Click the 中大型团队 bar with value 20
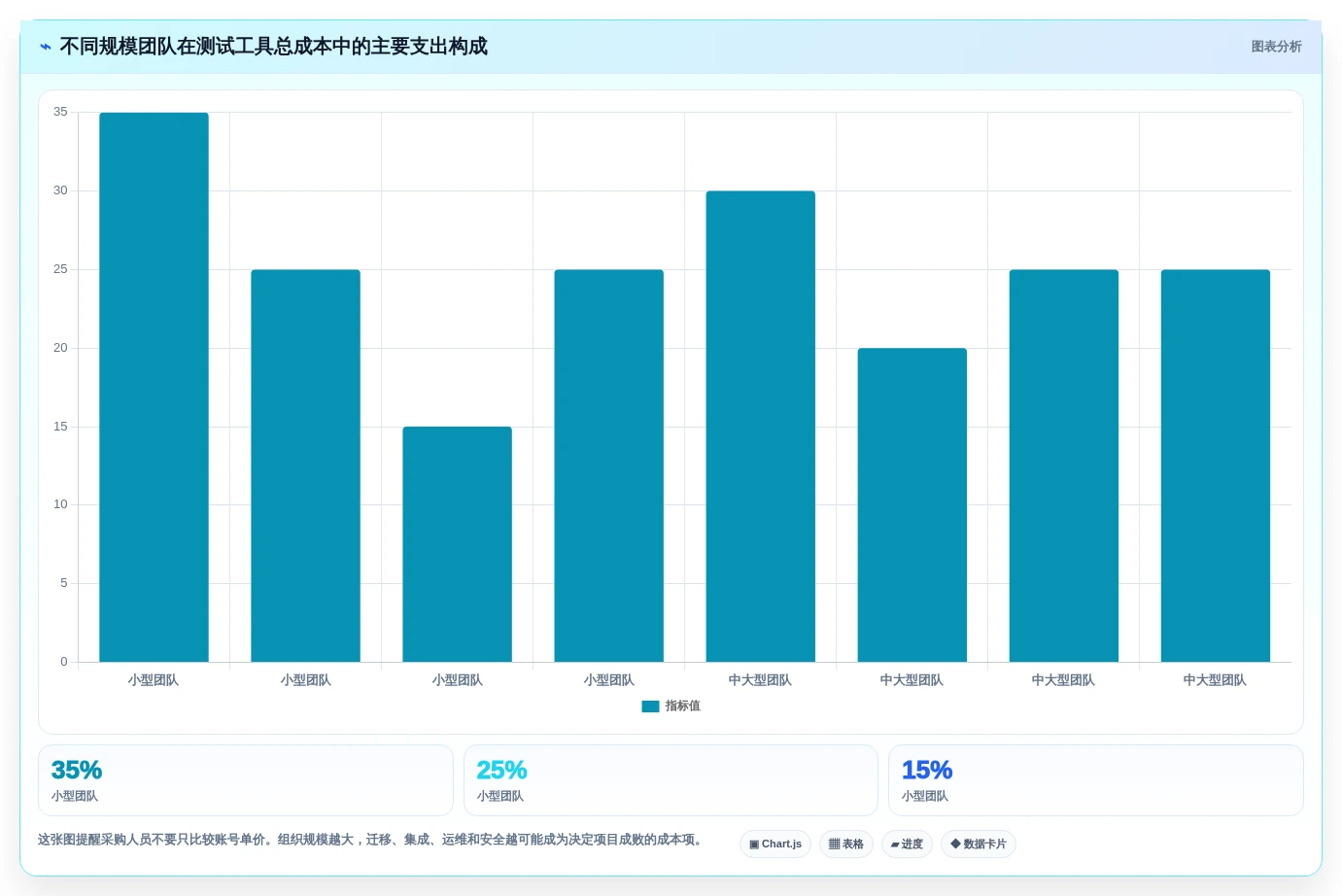The width and height of the screenshot is (1342, 896). (912, 505)
